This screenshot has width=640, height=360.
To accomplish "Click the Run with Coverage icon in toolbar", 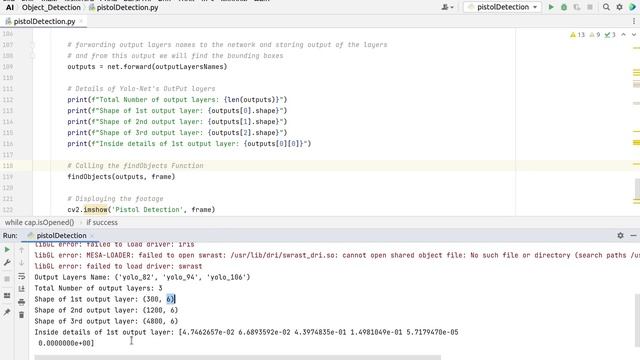I will (x=577, y=7).
